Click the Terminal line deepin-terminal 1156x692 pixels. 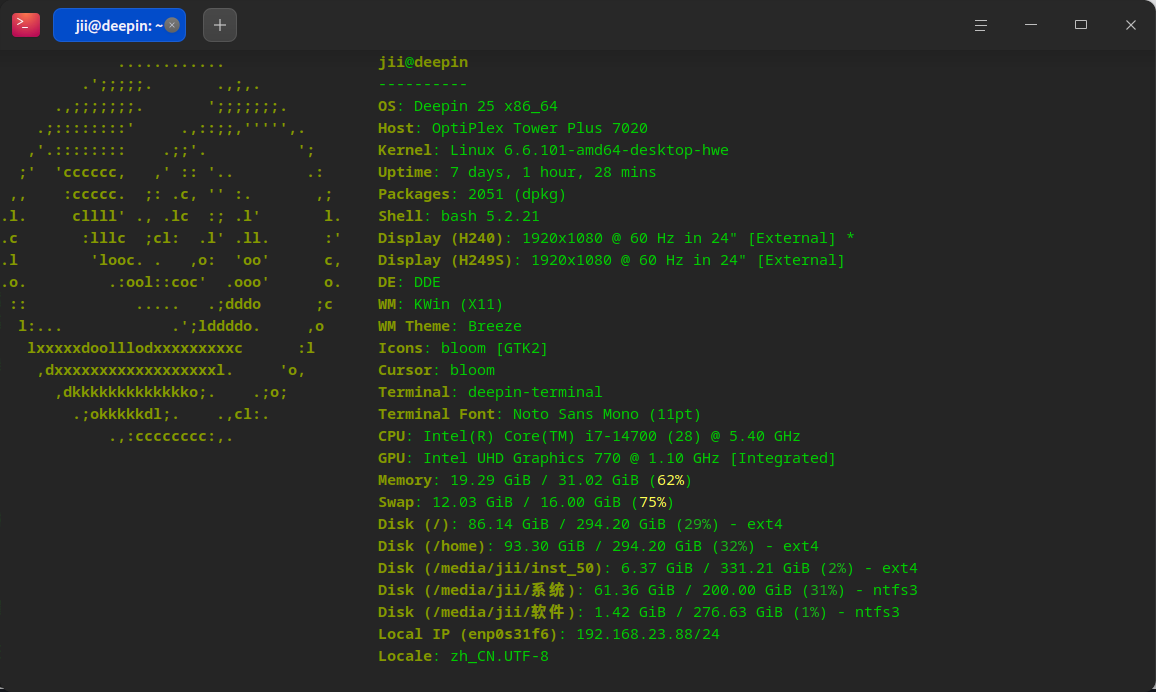click(490, 393)
